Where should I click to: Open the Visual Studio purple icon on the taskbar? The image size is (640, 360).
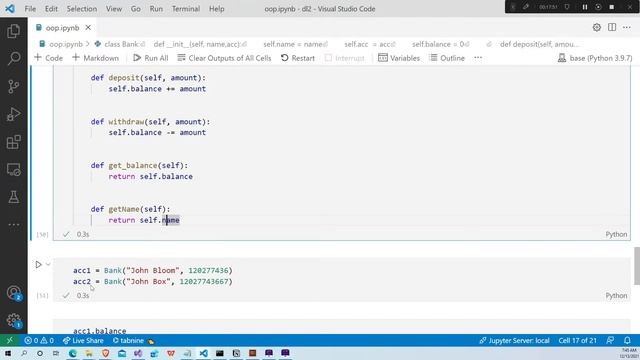pyautogui.click(x=138, y=353)
